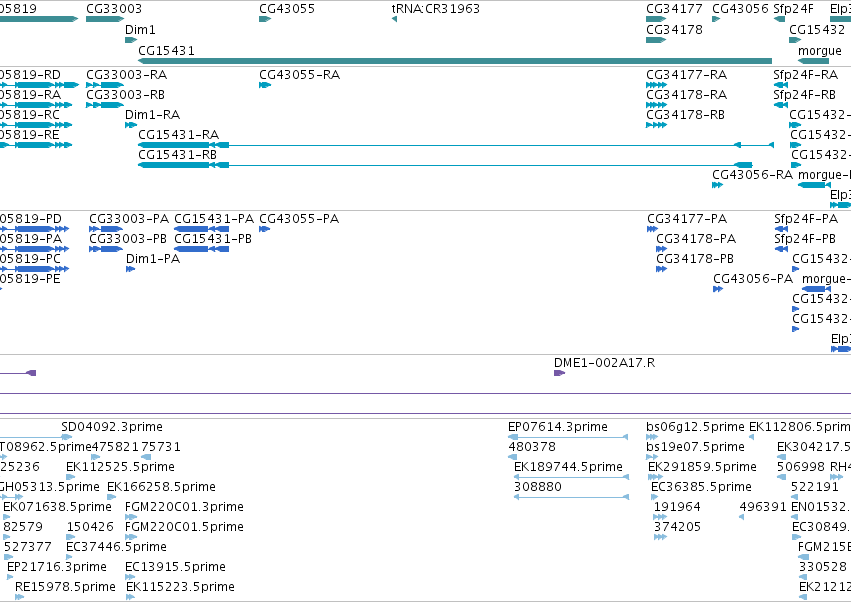Viewport: 851px width, 602px height.
Task: Click EST EK115223.5prime
Action: 180,587
